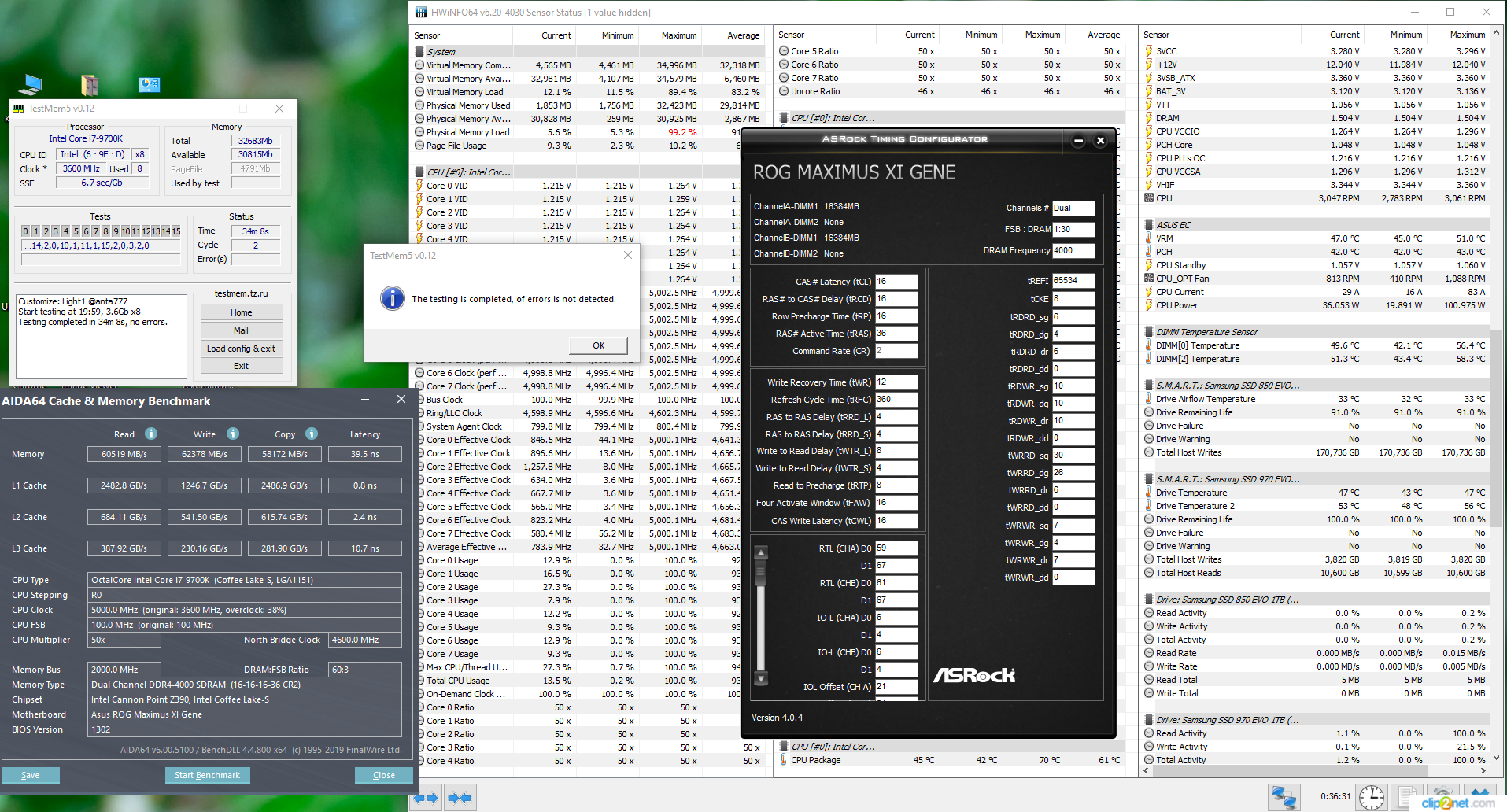Select the DIMM[0] Temperature row

click(1316, 345)
